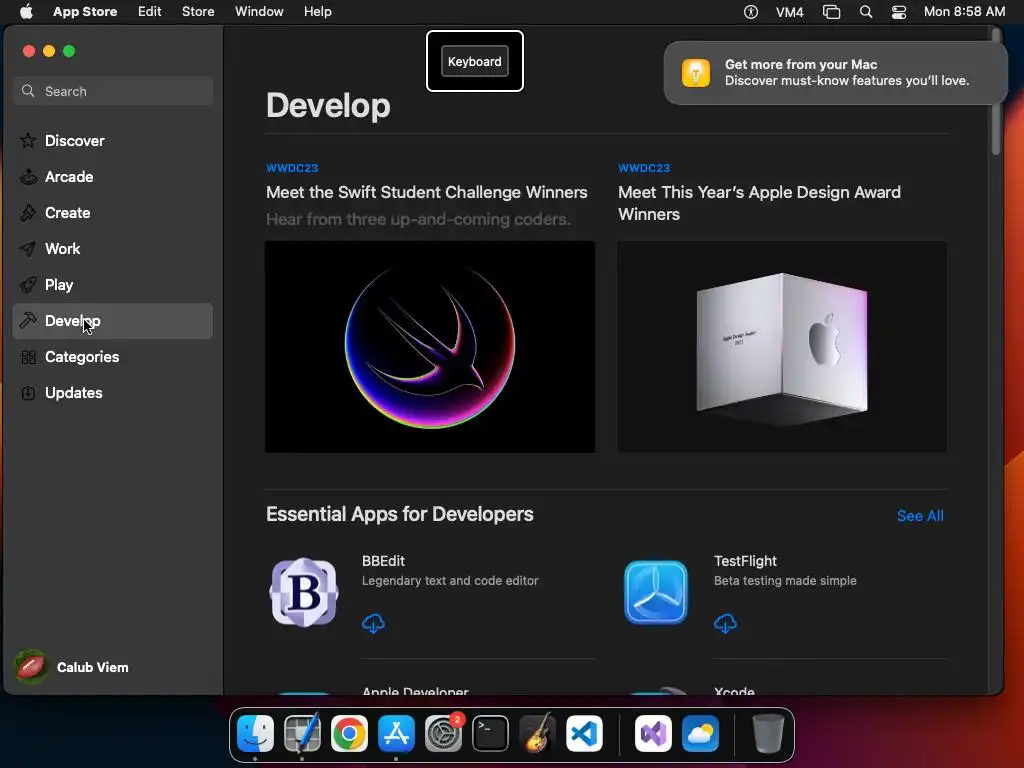
Task: Click the TestFlight app icon
Action: point(656,592)
